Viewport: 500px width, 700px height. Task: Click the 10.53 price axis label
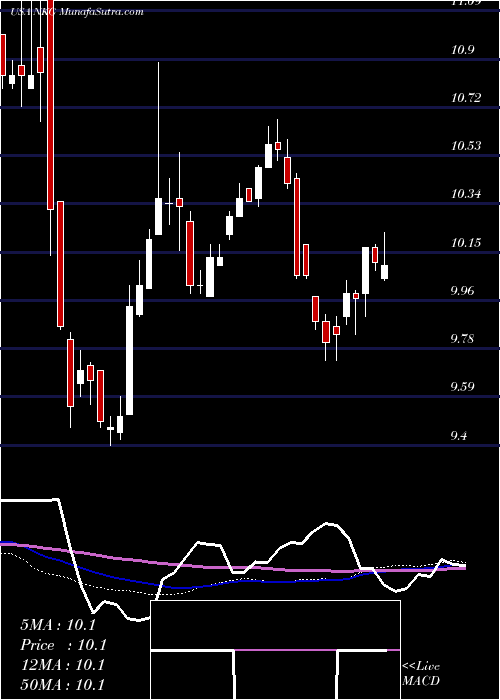click(466, 146)
